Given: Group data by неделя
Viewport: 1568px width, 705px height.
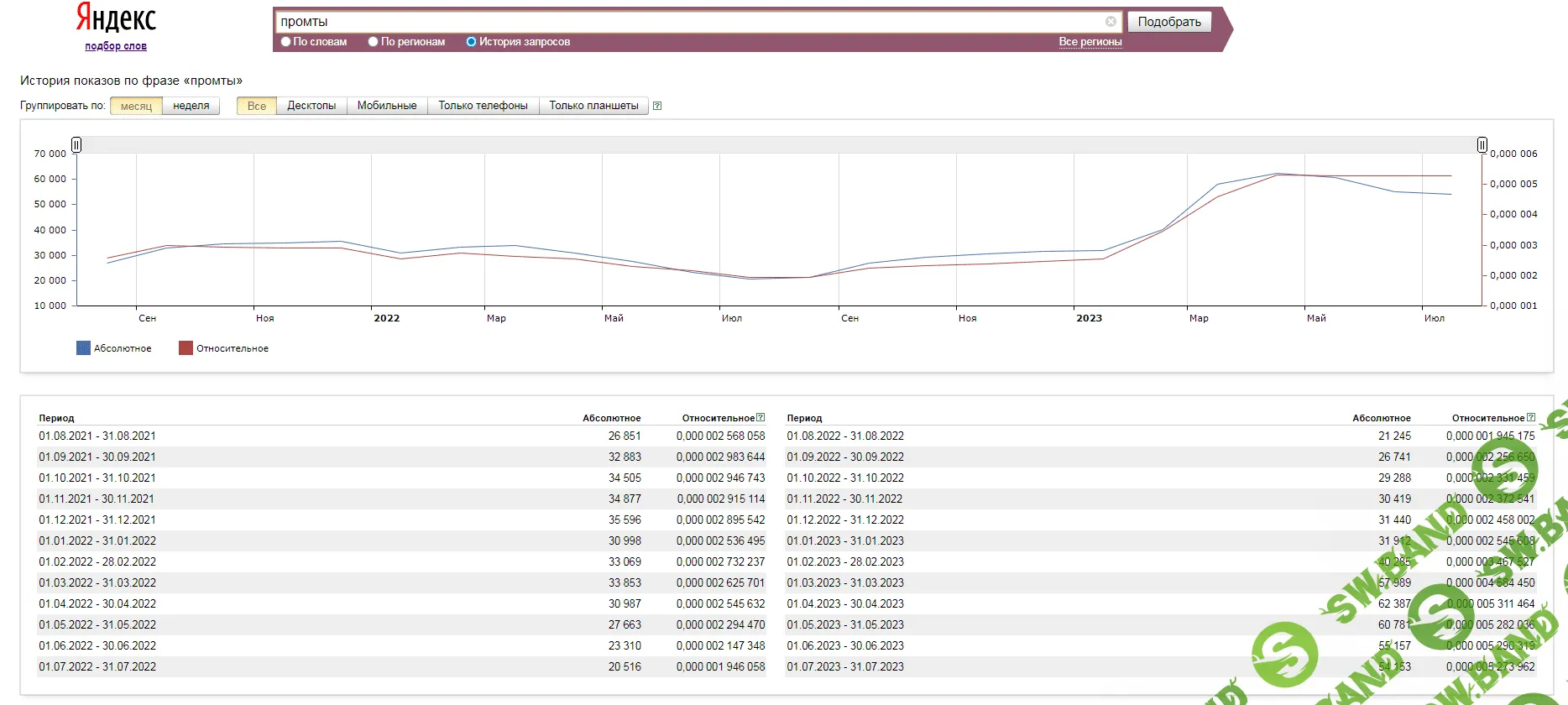Looking at the screenshot, I should [x=191, y=106].
